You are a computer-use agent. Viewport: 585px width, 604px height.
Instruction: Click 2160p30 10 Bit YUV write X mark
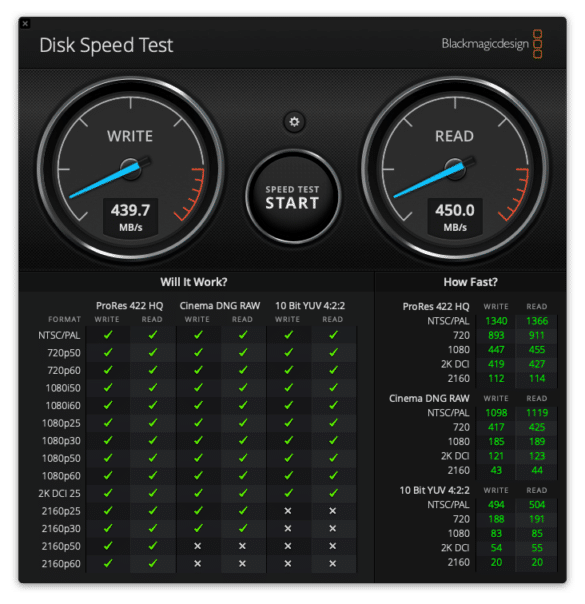click(288, 528)
